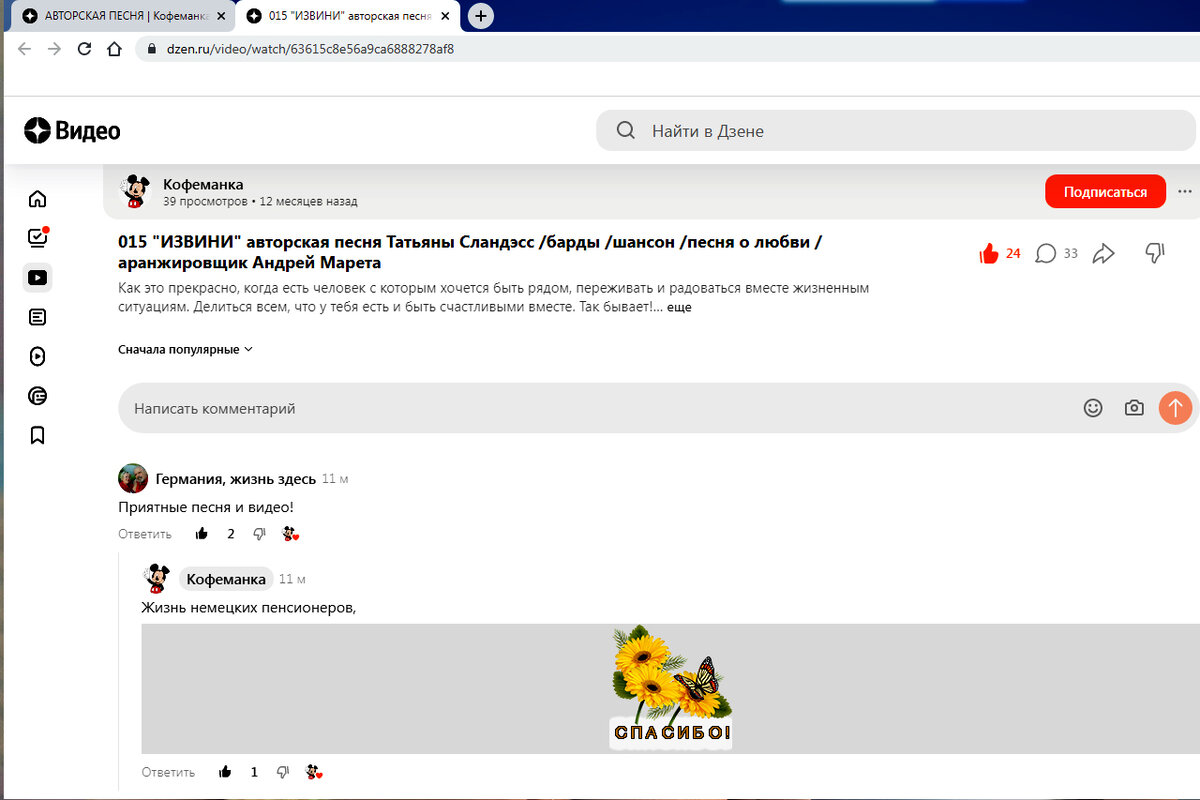
Task: Open Bookmarks icon in the sidebar
Action: coord(37,435)
